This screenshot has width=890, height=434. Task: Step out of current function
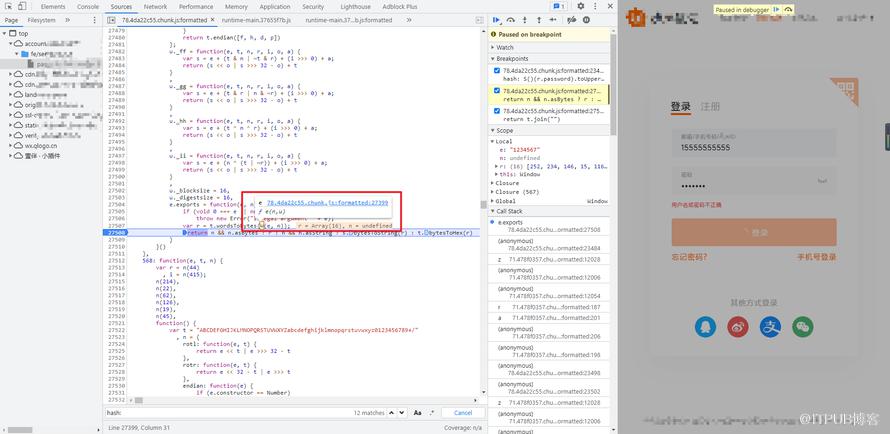[x=539, y=20]
